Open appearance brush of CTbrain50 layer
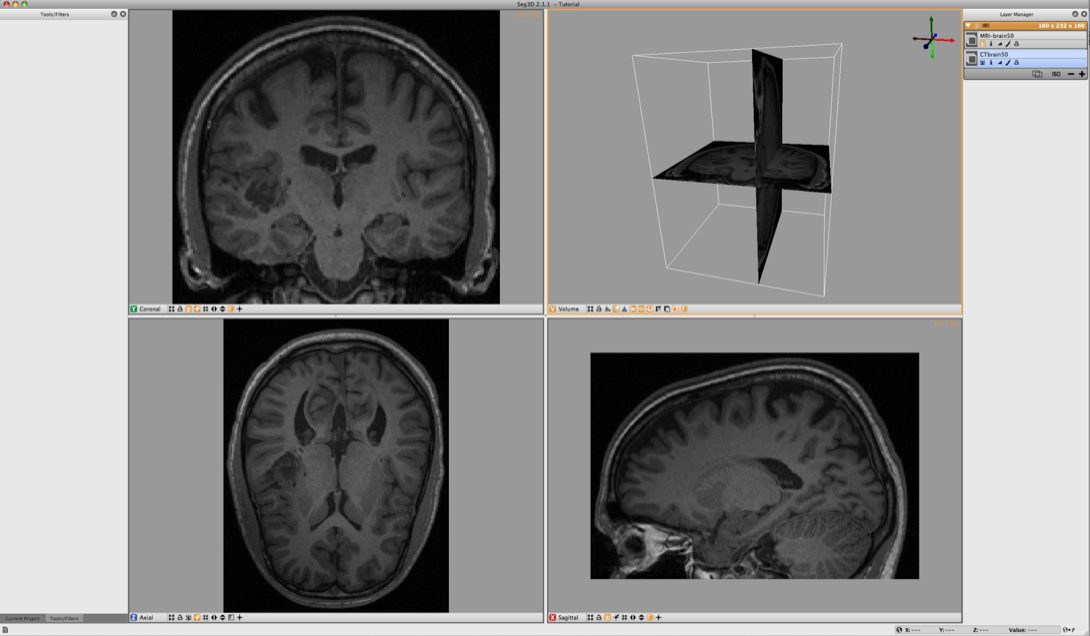This screenshot has width=1090, height=636. pos(1008,63)
